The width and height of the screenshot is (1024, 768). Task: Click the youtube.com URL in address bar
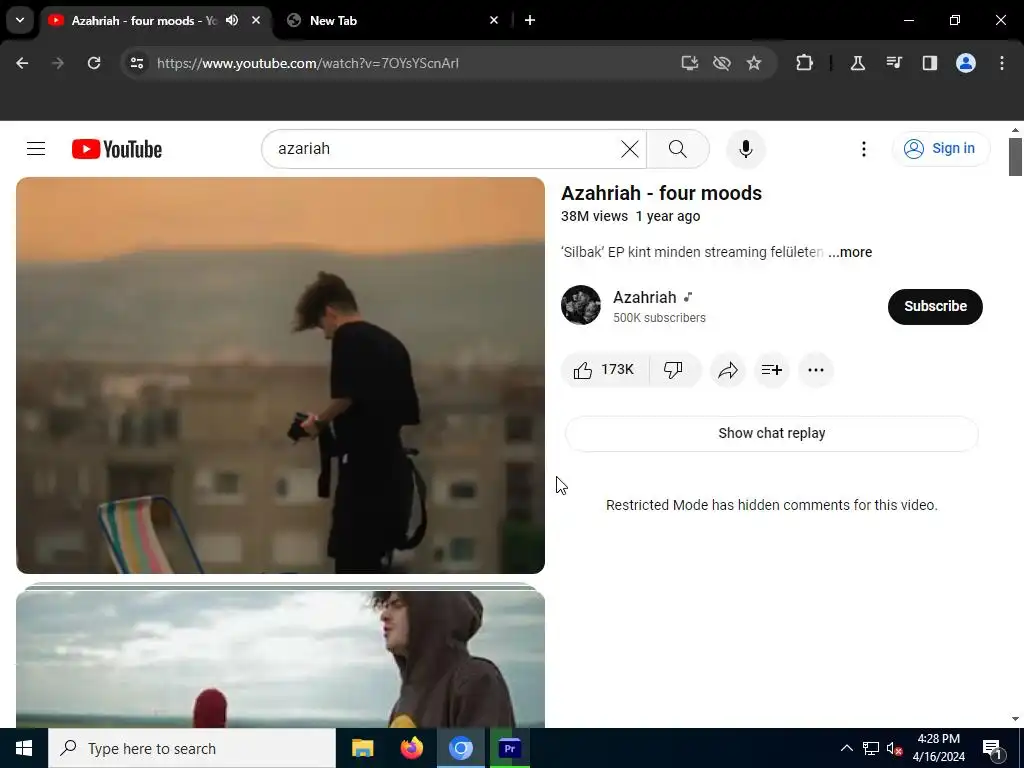(308, 63)
